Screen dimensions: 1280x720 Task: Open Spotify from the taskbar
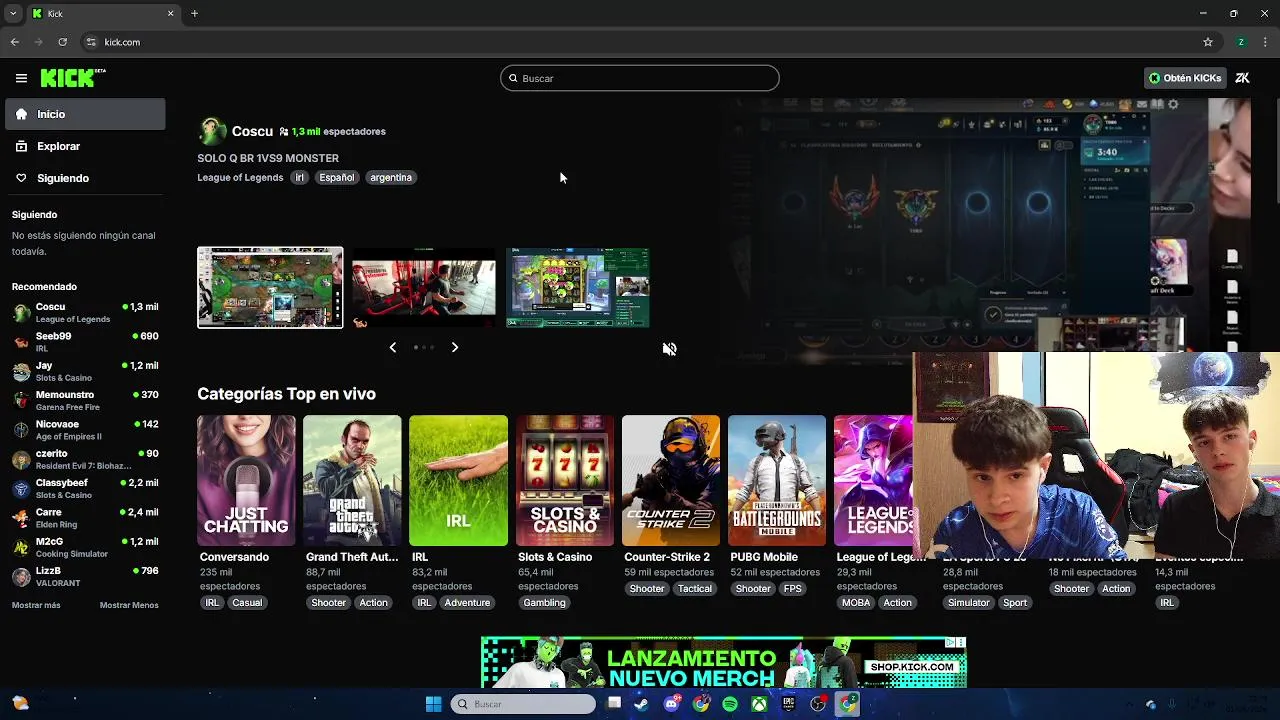tap(730, 704)
